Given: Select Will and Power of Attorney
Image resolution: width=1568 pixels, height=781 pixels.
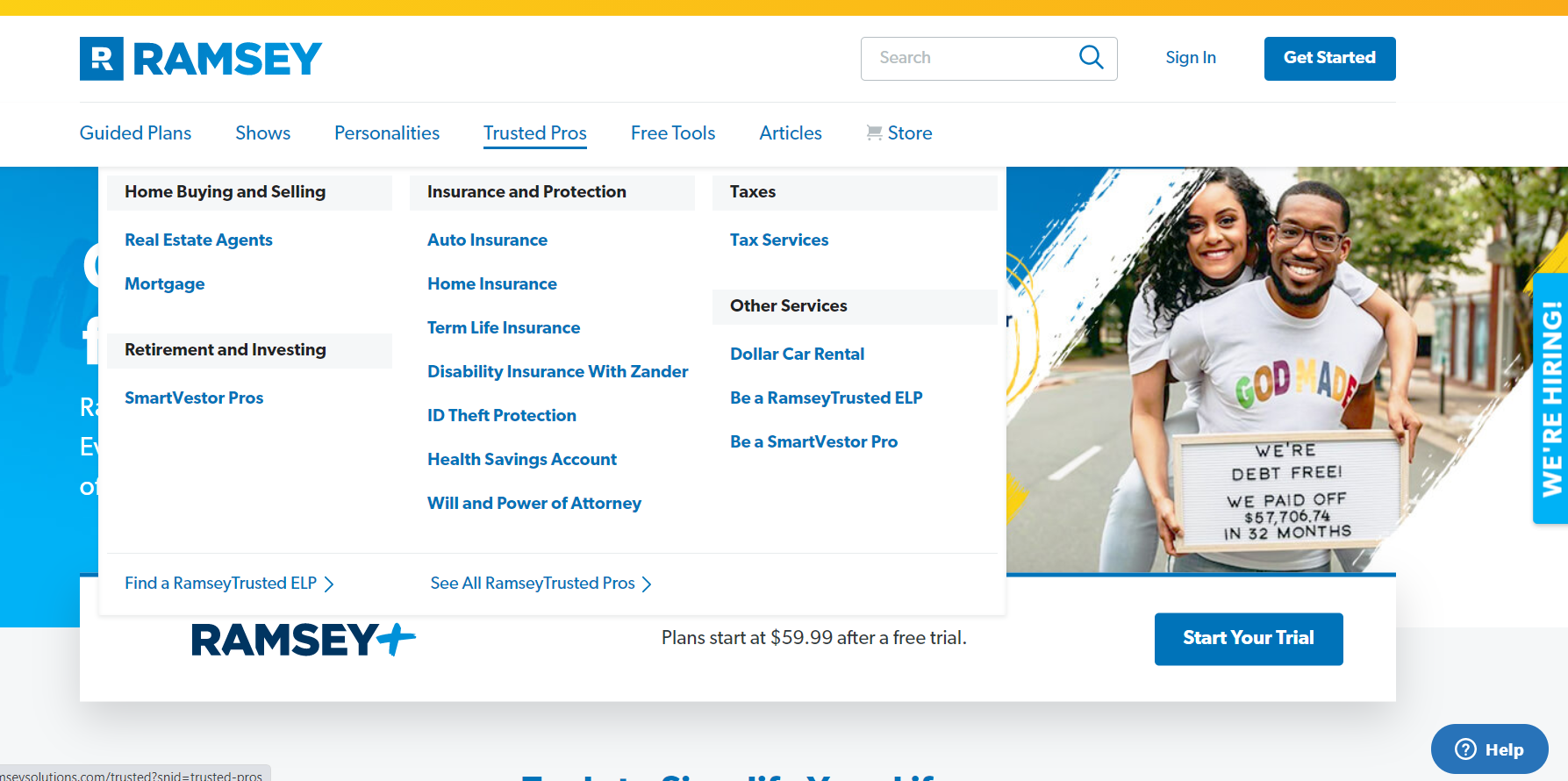Looking at the screenshot, I should pos(534,503).
